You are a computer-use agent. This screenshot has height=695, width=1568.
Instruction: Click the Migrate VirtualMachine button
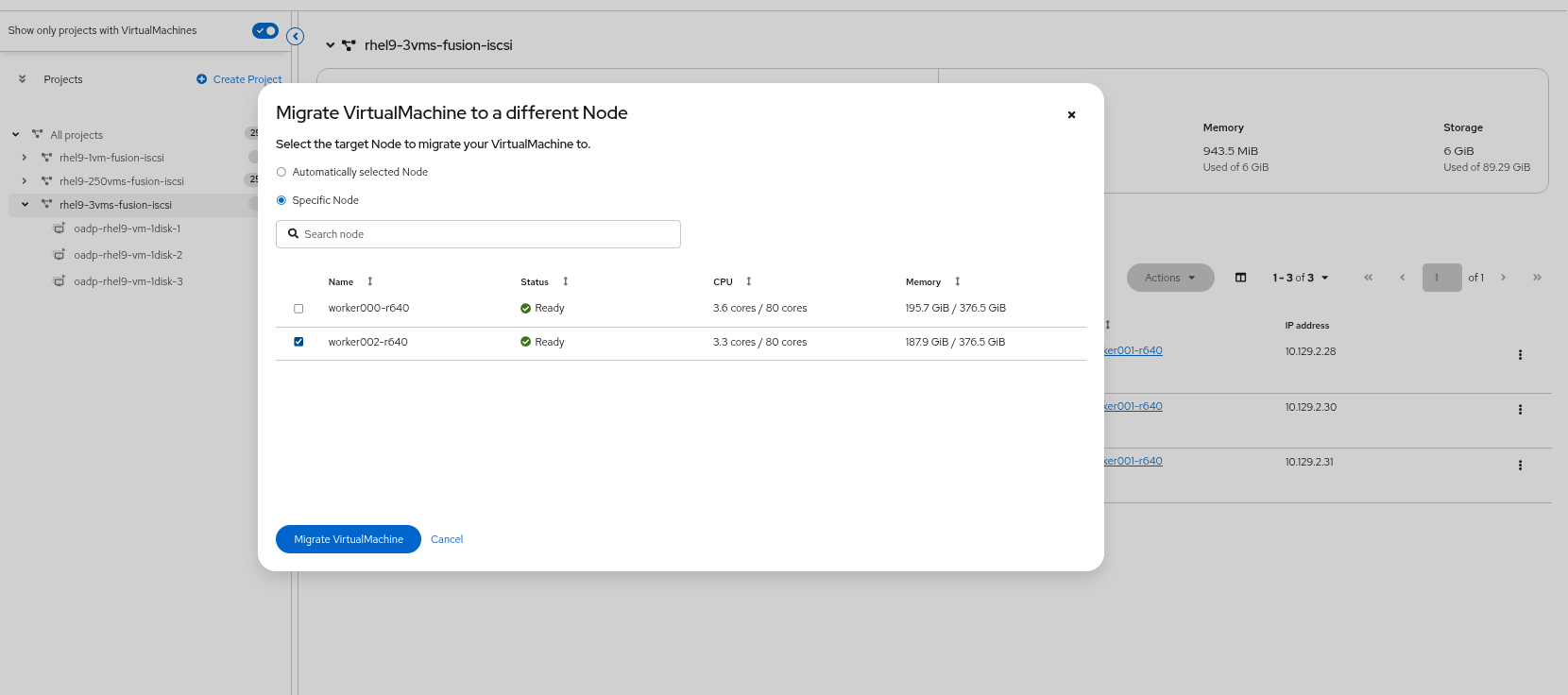coord(348,539)
